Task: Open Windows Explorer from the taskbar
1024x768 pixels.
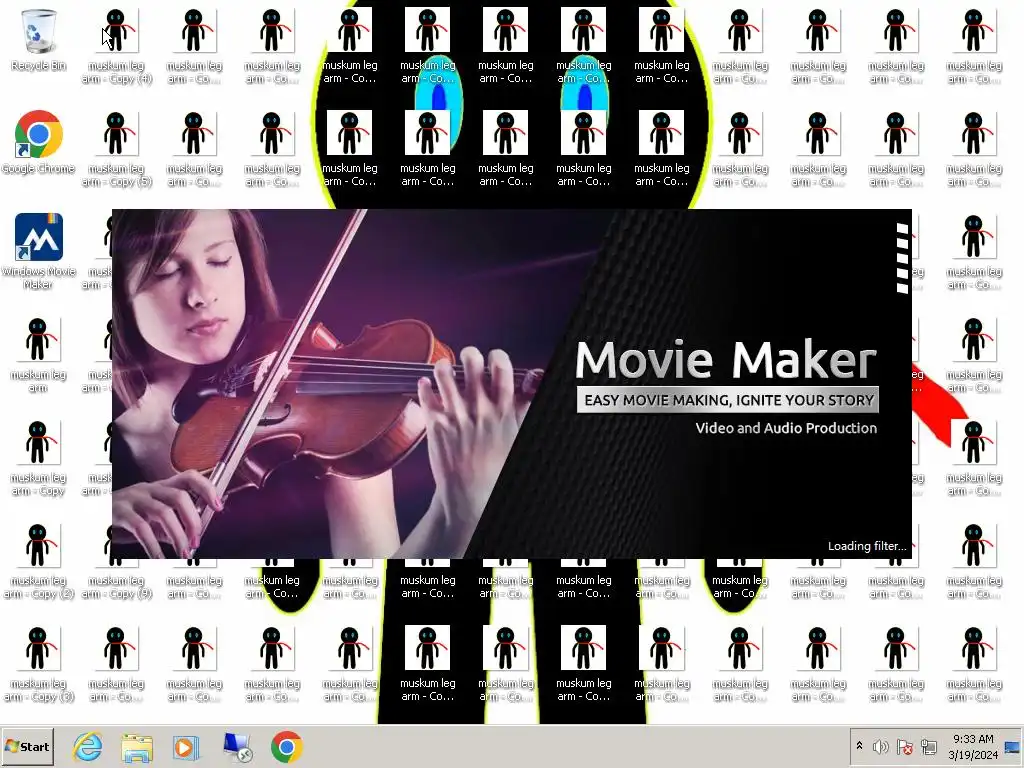Action: [136, 746]
